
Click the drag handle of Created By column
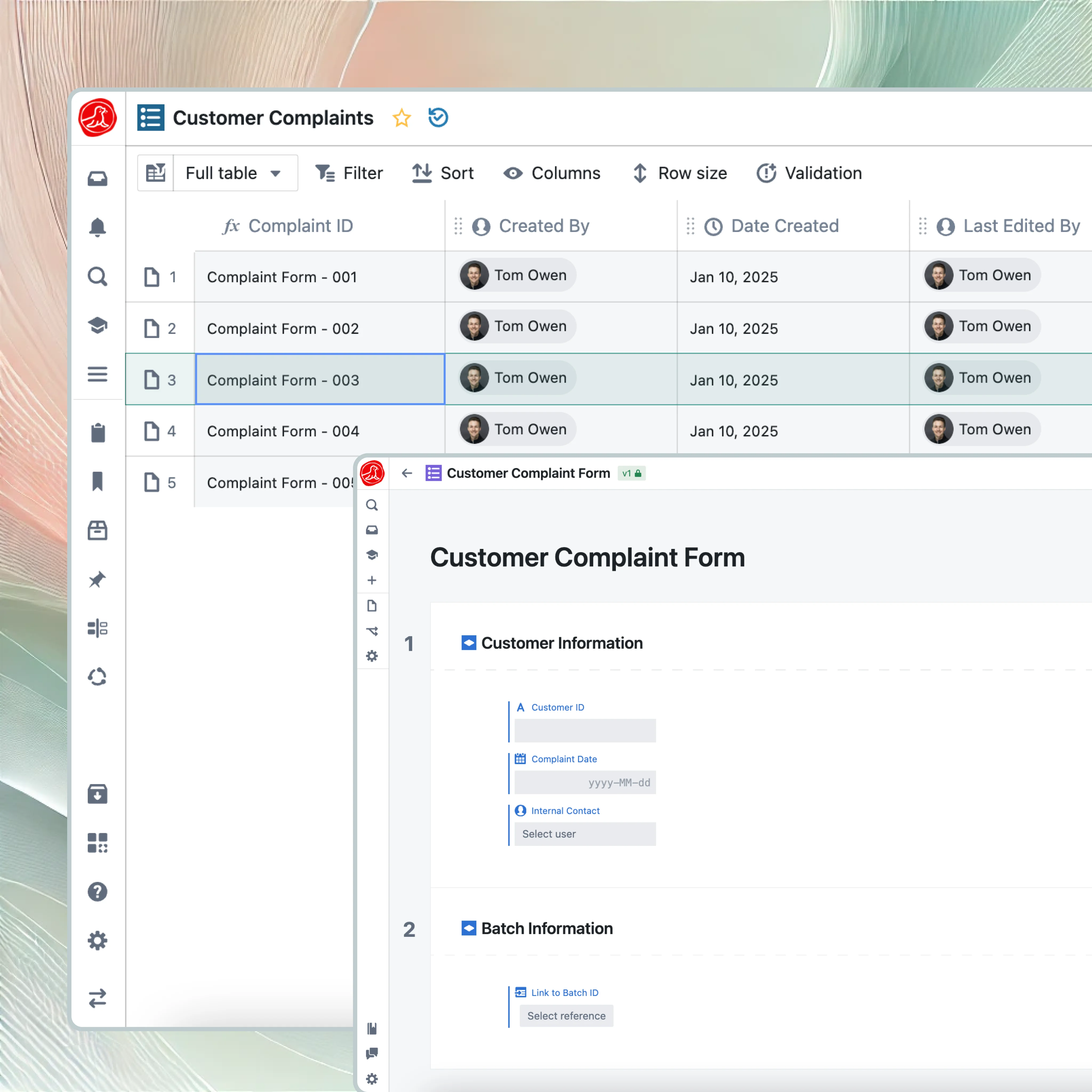tap(458, 226)
